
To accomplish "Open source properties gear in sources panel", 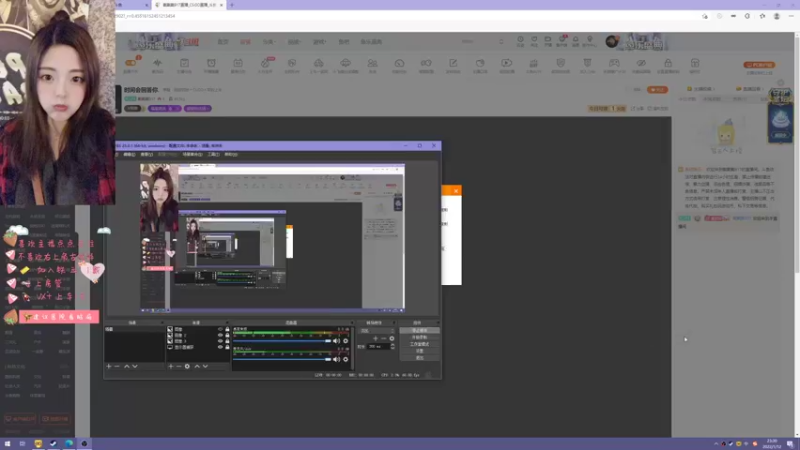I will click(187, 366).
